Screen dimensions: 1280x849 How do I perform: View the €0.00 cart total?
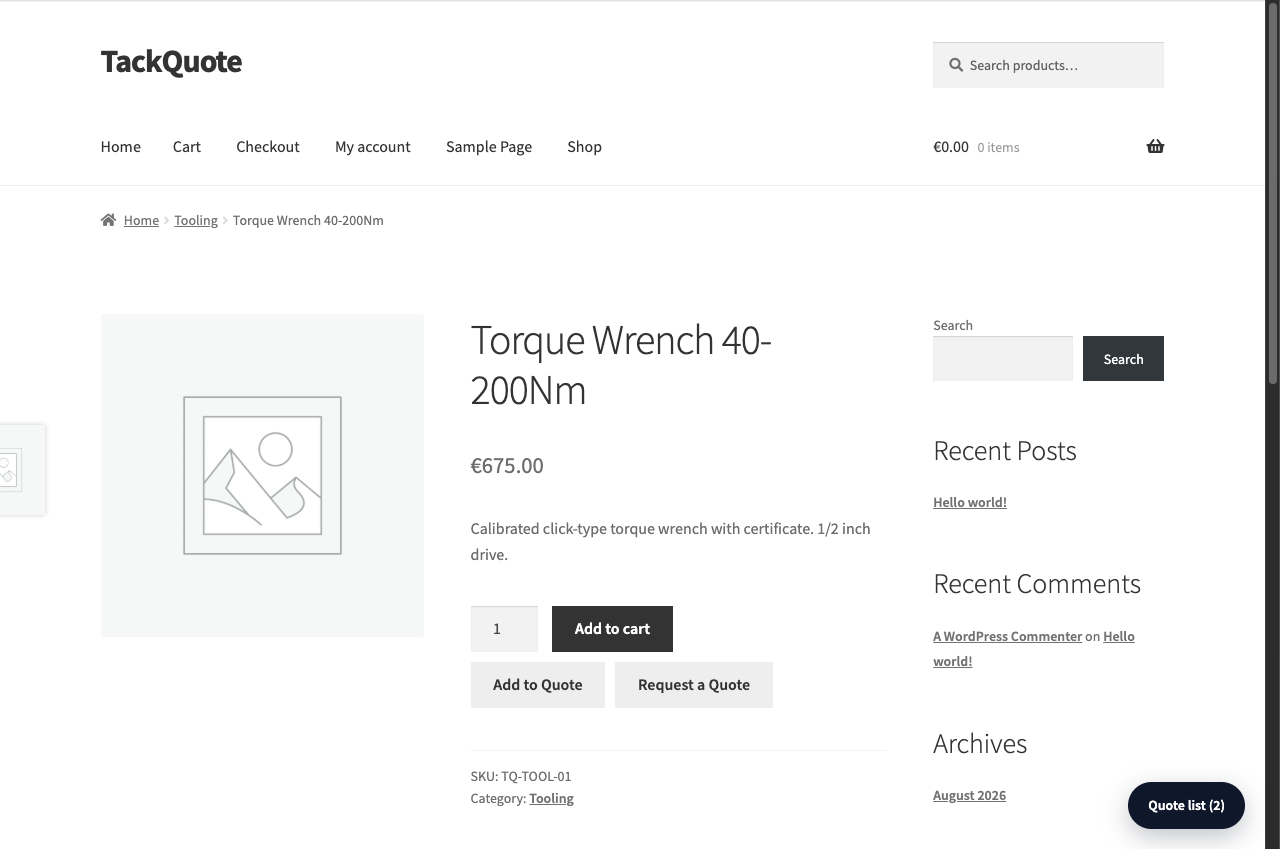pos(951,147)
